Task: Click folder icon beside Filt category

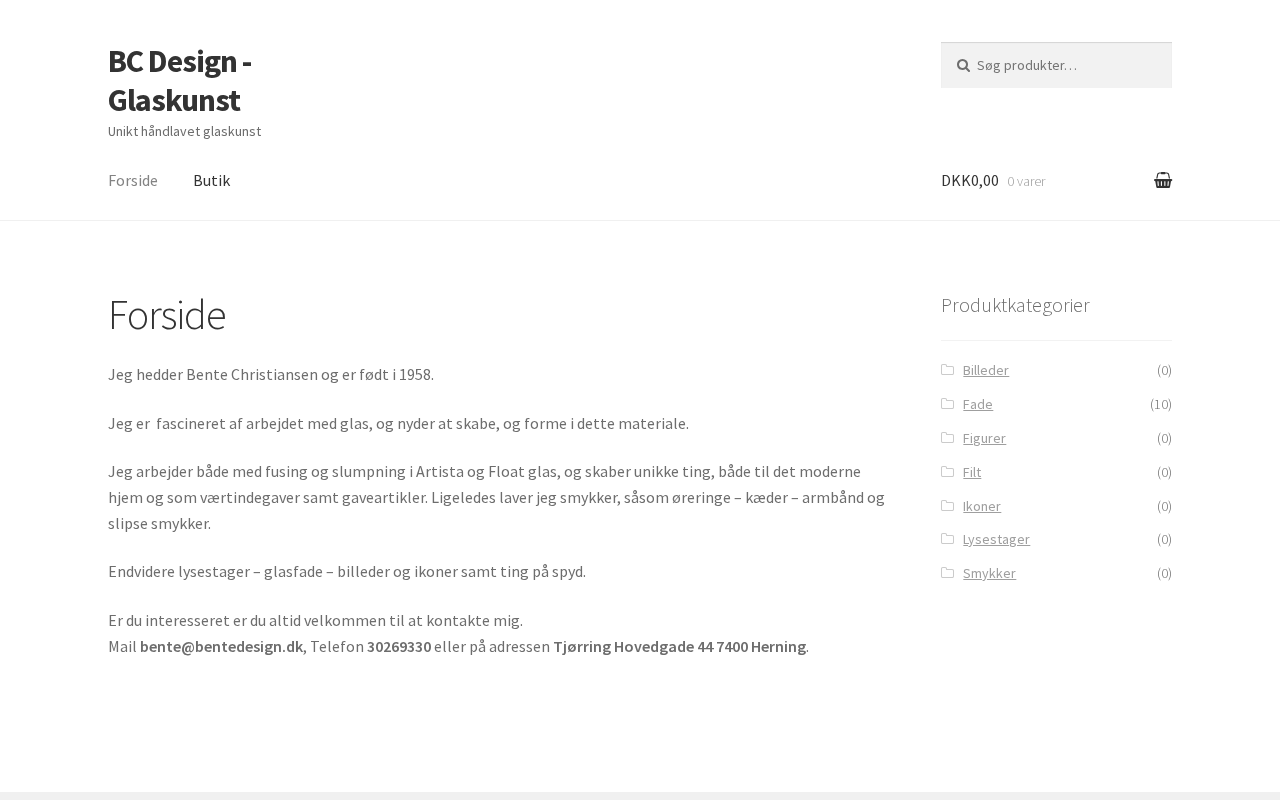Action: point(947,472)
